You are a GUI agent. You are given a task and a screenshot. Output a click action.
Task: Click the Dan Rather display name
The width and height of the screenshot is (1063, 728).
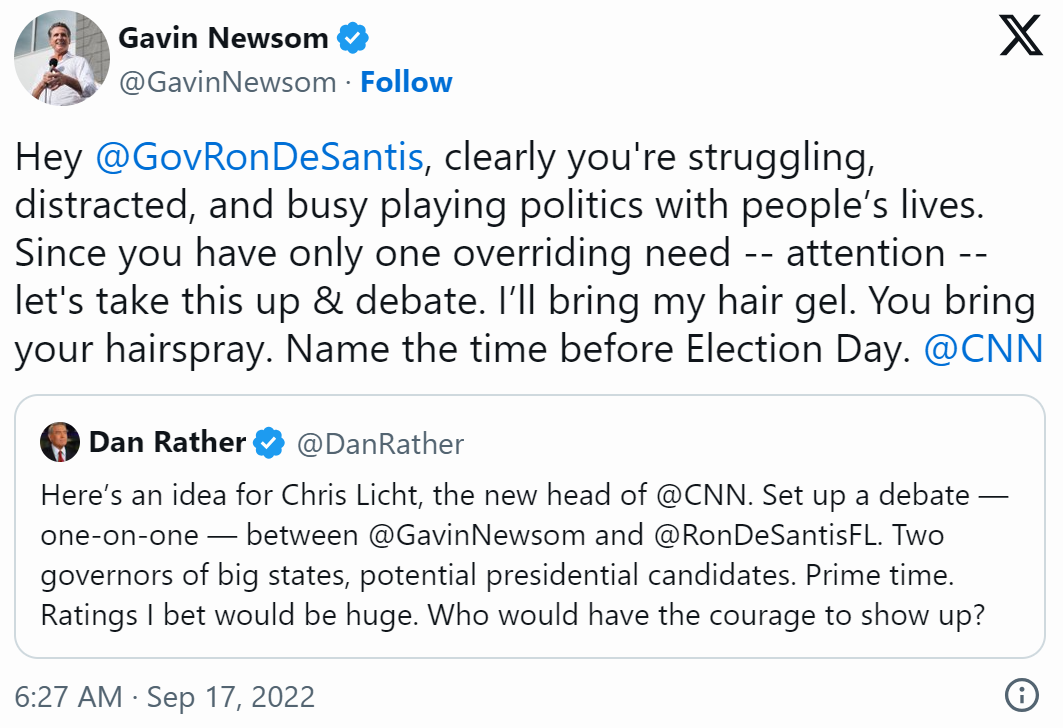click(167, 442)
